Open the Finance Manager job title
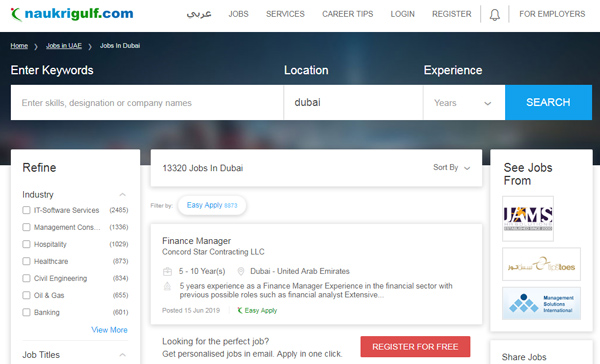This screenshot has height=364, width=600. click(196, 241)
